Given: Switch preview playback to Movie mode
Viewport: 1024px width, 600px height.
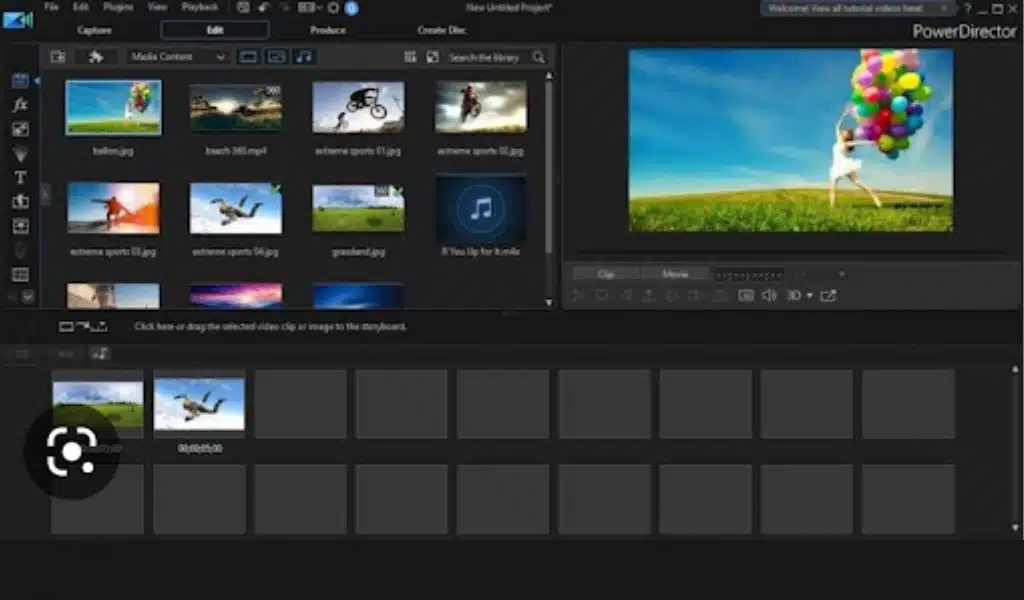Looking at the screenshot, I should 680,273.
